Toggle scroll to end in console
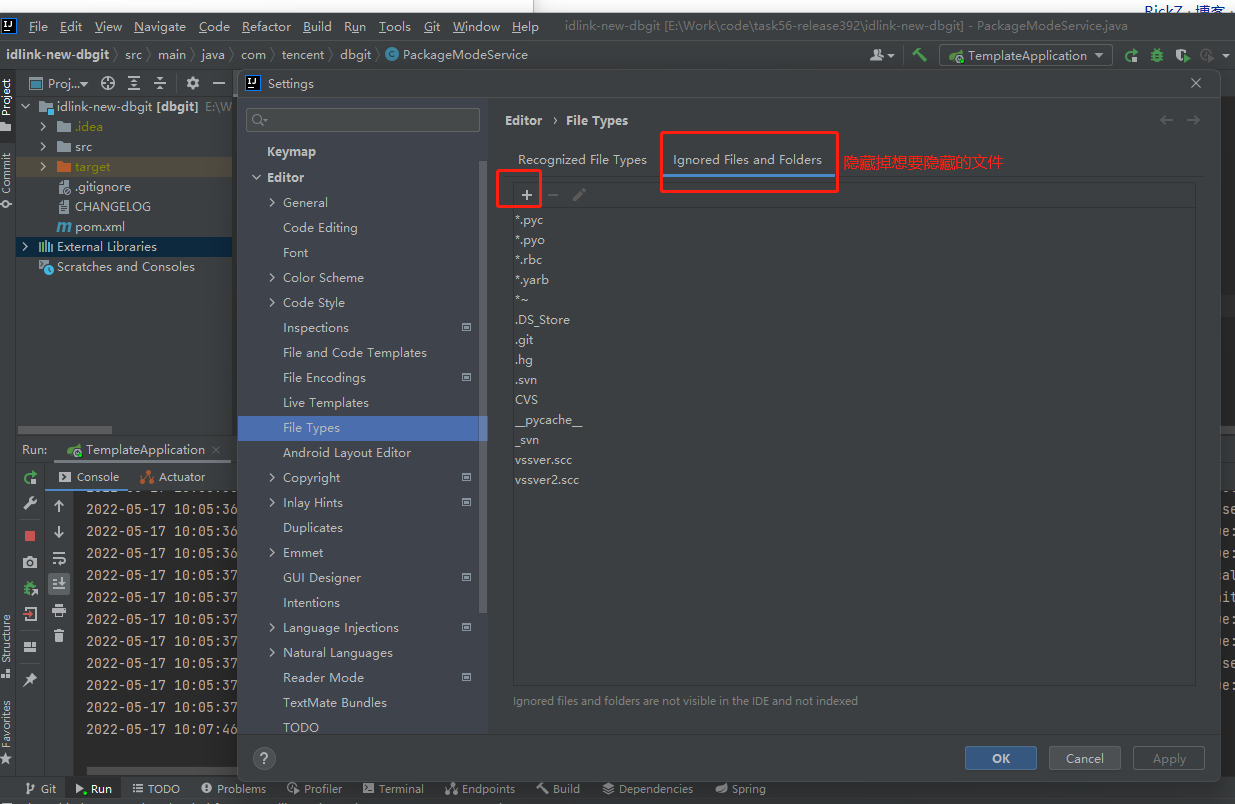The height and width of the screenshot is (804, 1235). [59, 584]
